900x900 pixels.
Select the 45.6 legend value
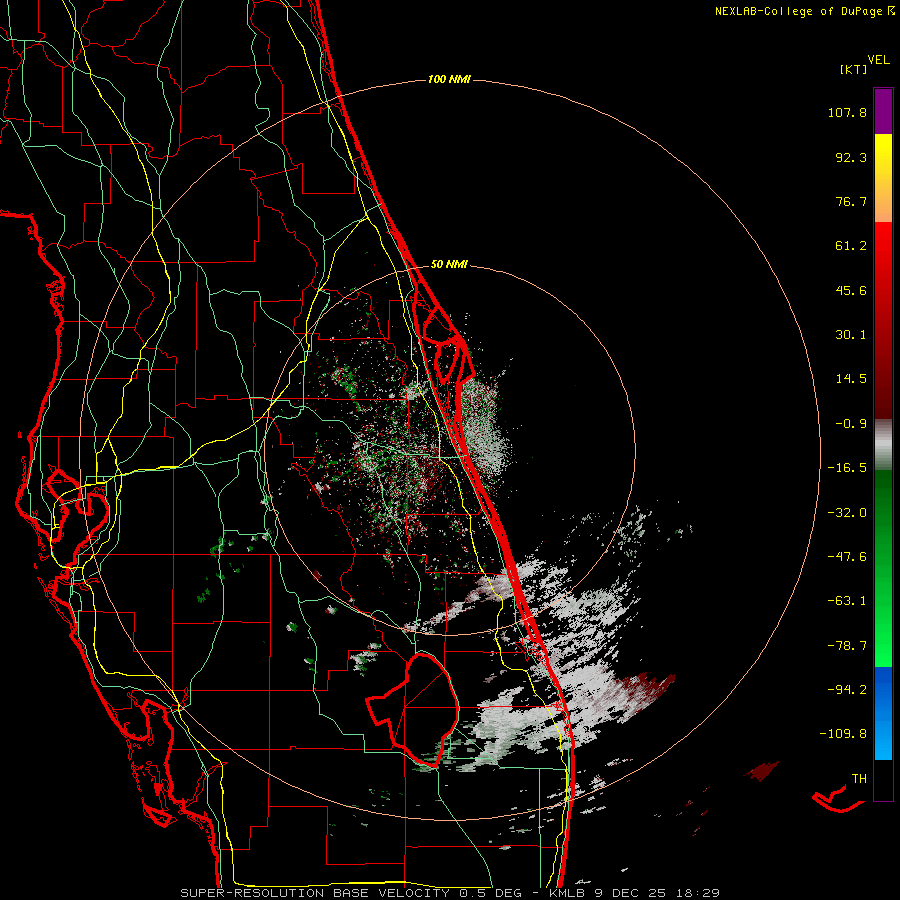(x=851, y=290)
